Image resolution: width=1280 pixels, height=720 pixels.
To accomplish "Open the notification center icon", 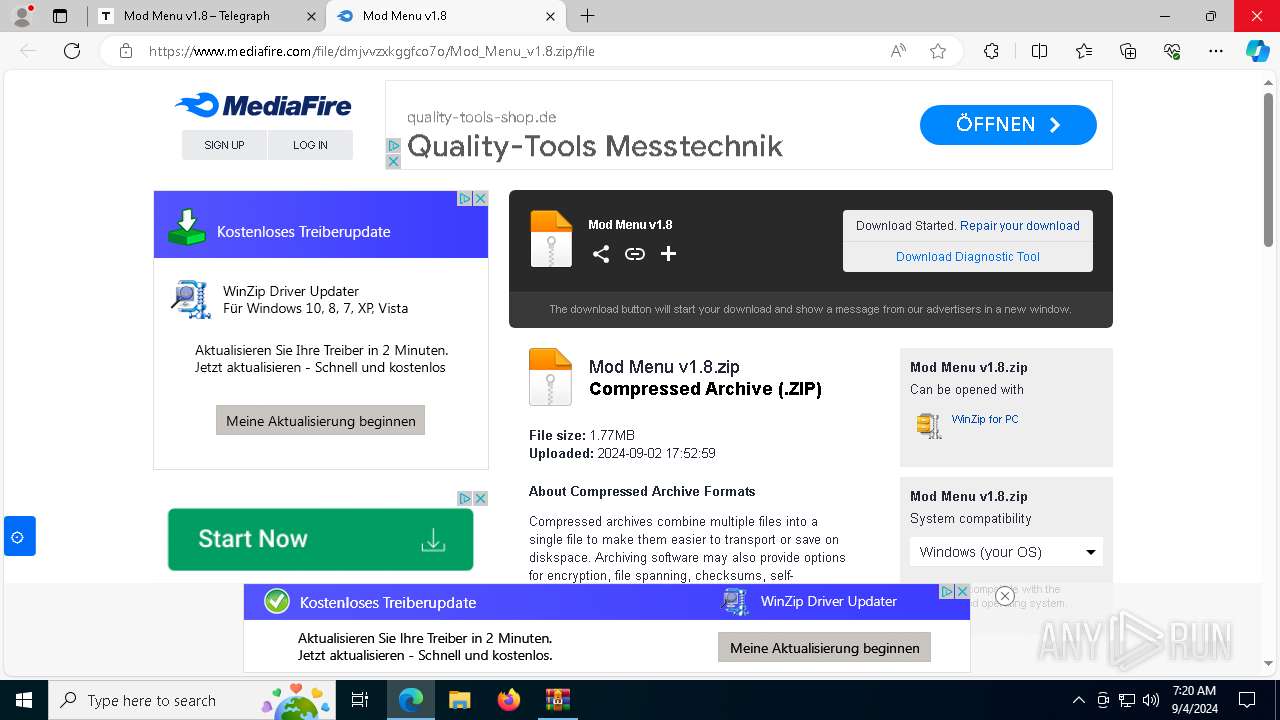I will click(x=1247, y=700).
